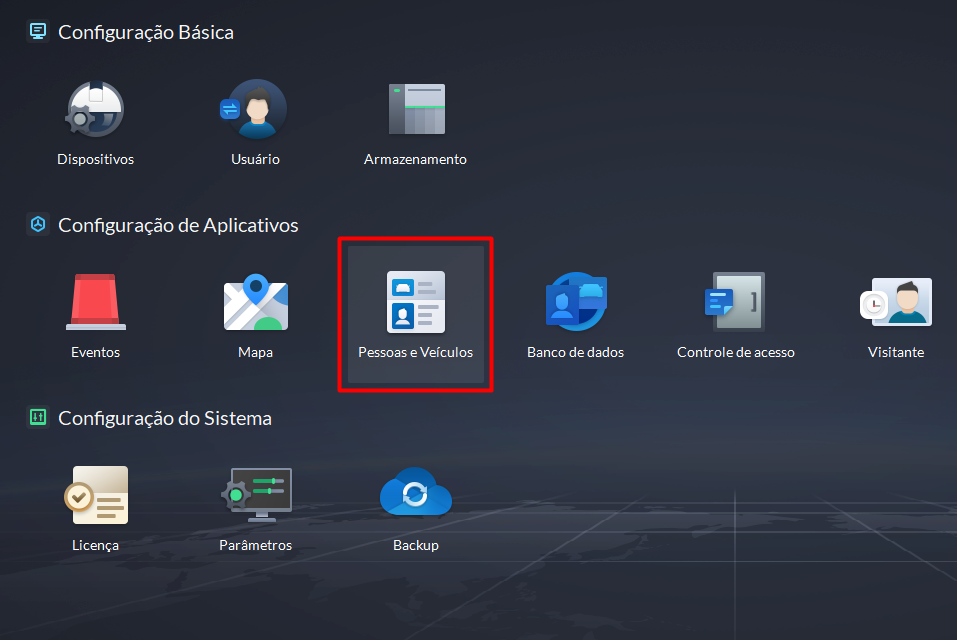Open the Controle de acesso door icon
Screen dimensions: 957x640
click(735, 302)
